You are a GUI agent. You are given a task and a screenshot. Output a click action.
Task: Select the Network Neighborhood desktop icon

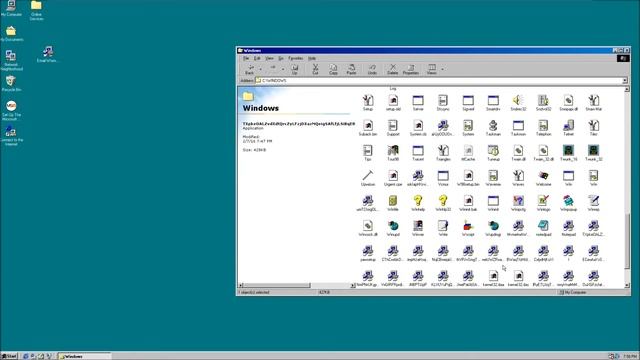click(11, 60)
